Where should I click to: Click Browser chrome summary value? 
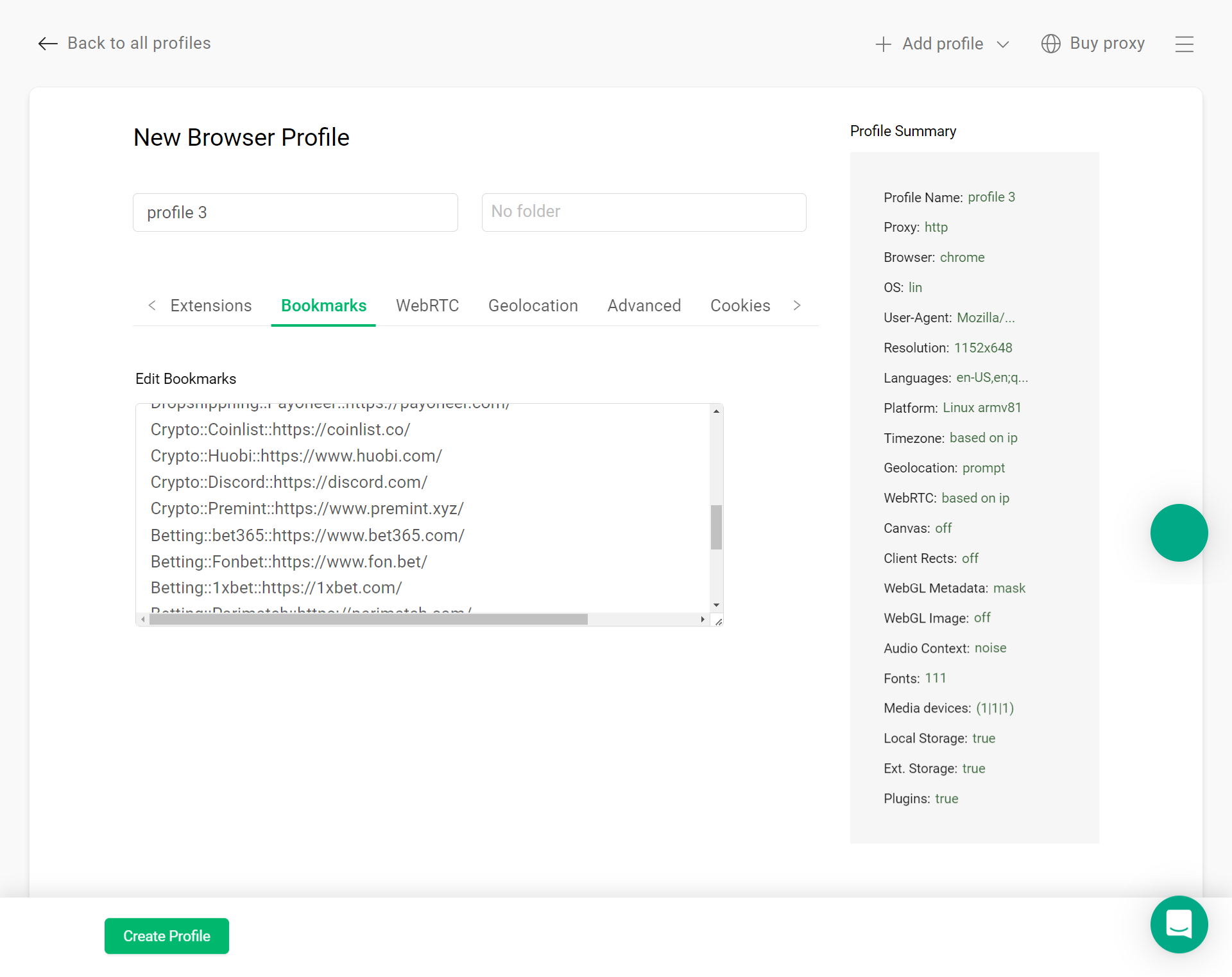coord(963,257)
